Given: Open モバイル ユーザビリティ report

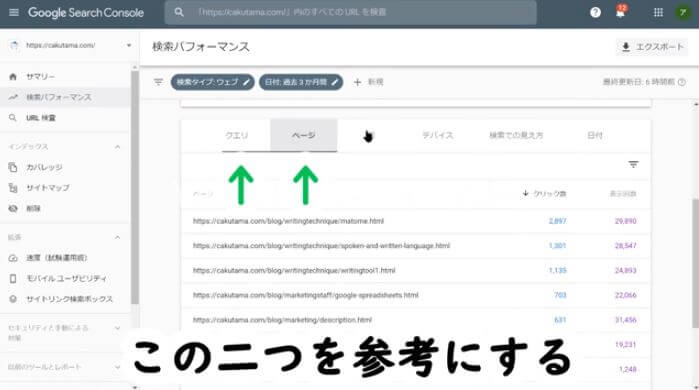Looking at the screenshot, I should click(66, 279).
